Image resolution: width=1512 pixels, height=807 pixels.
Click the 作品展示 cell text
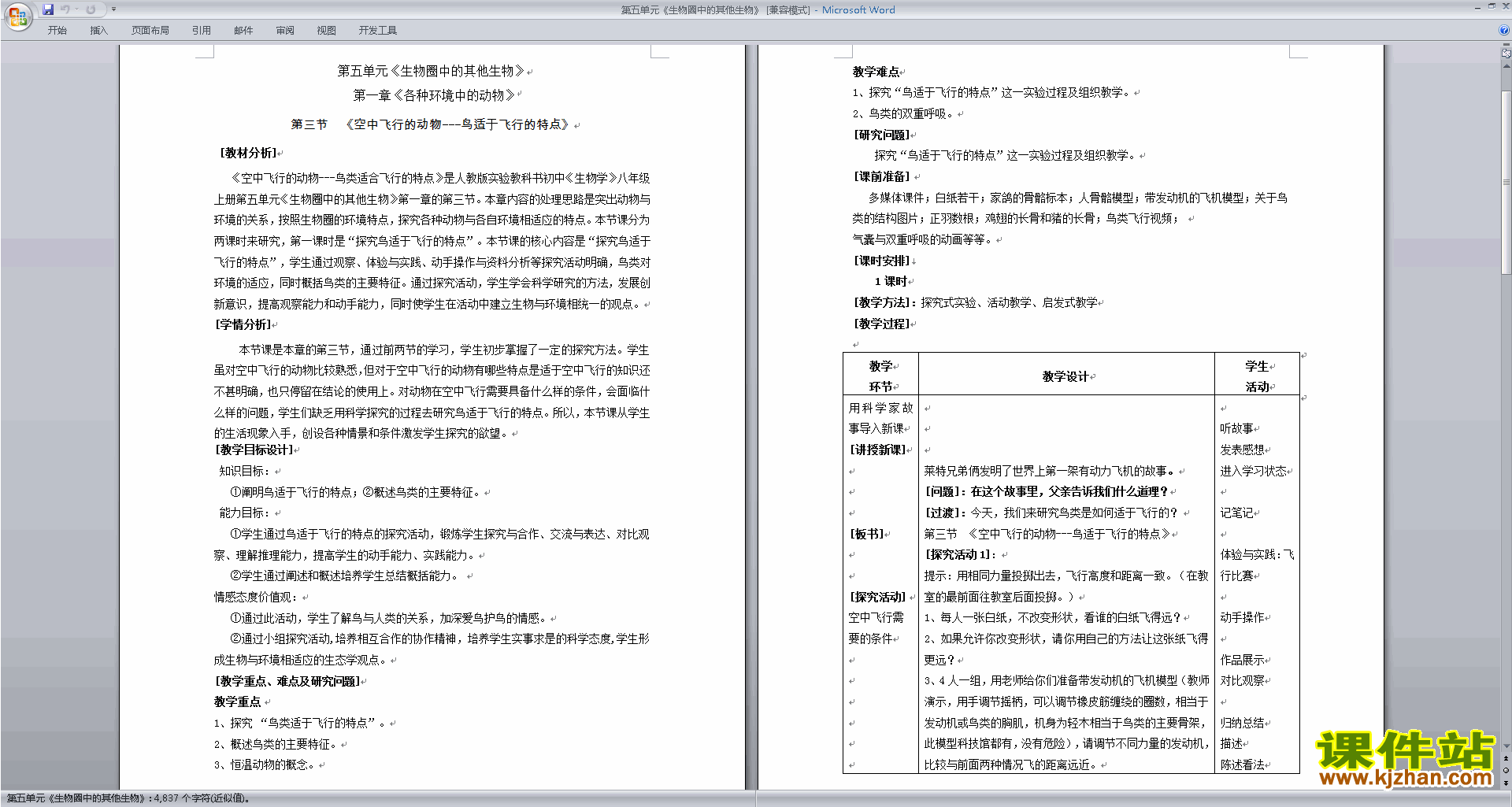[1242, 660]
